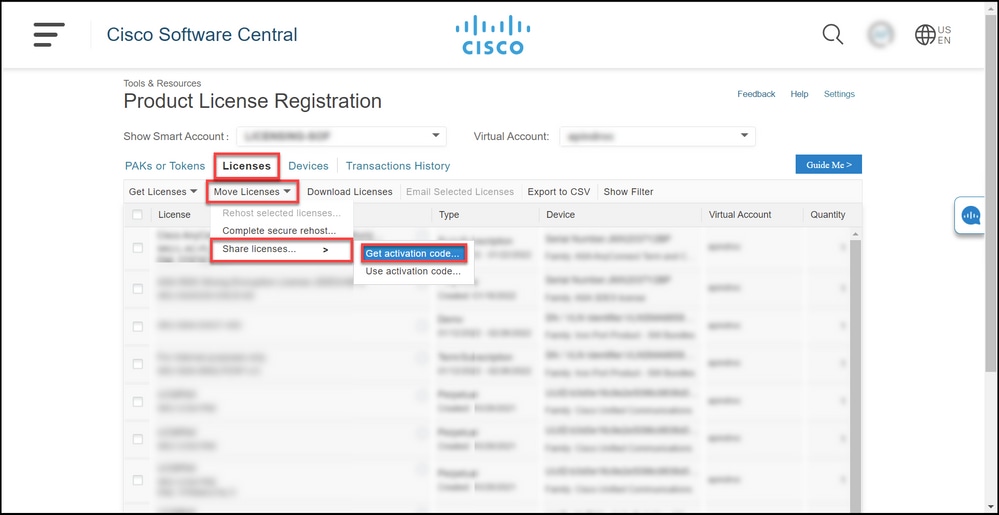
Task: Check the seventh license row checkbox
Action: (138, 480)
